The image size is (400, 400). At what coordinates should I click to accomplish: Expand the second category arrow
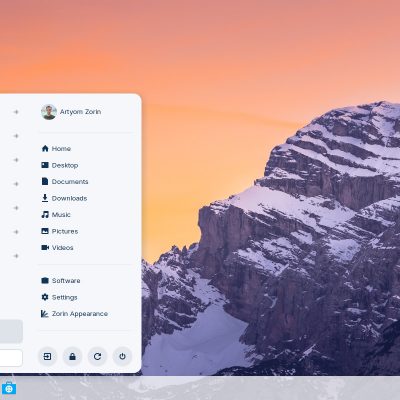(x=16, y=136)
